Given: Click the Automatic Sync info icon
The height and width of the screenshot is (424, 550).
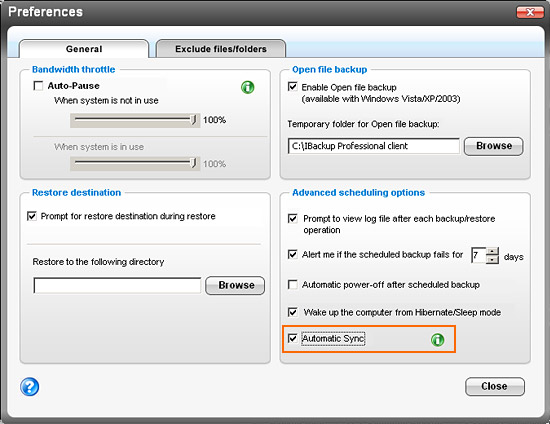Looking at the screenshot, I should pyautogui.click(x=437, y=339).
